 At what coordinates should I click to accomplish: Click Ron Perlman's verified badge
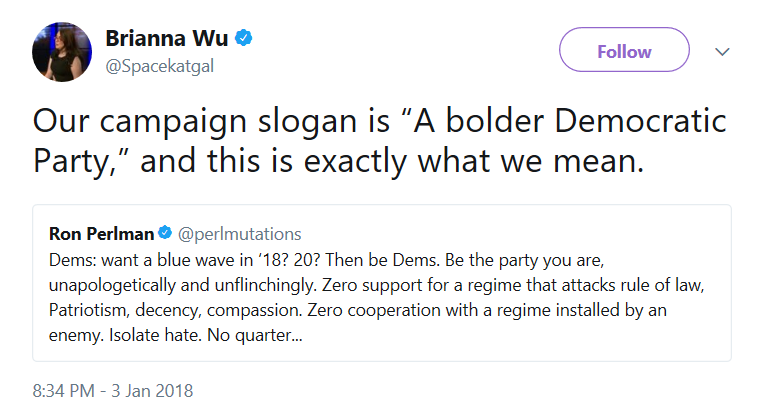165,233
